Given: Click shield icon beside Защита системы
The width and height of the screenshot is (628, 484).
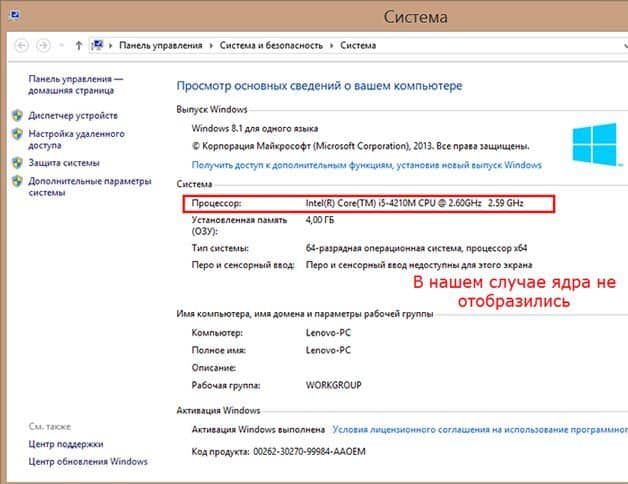Looking at the screenshot, I should click(x=17, y=163).
